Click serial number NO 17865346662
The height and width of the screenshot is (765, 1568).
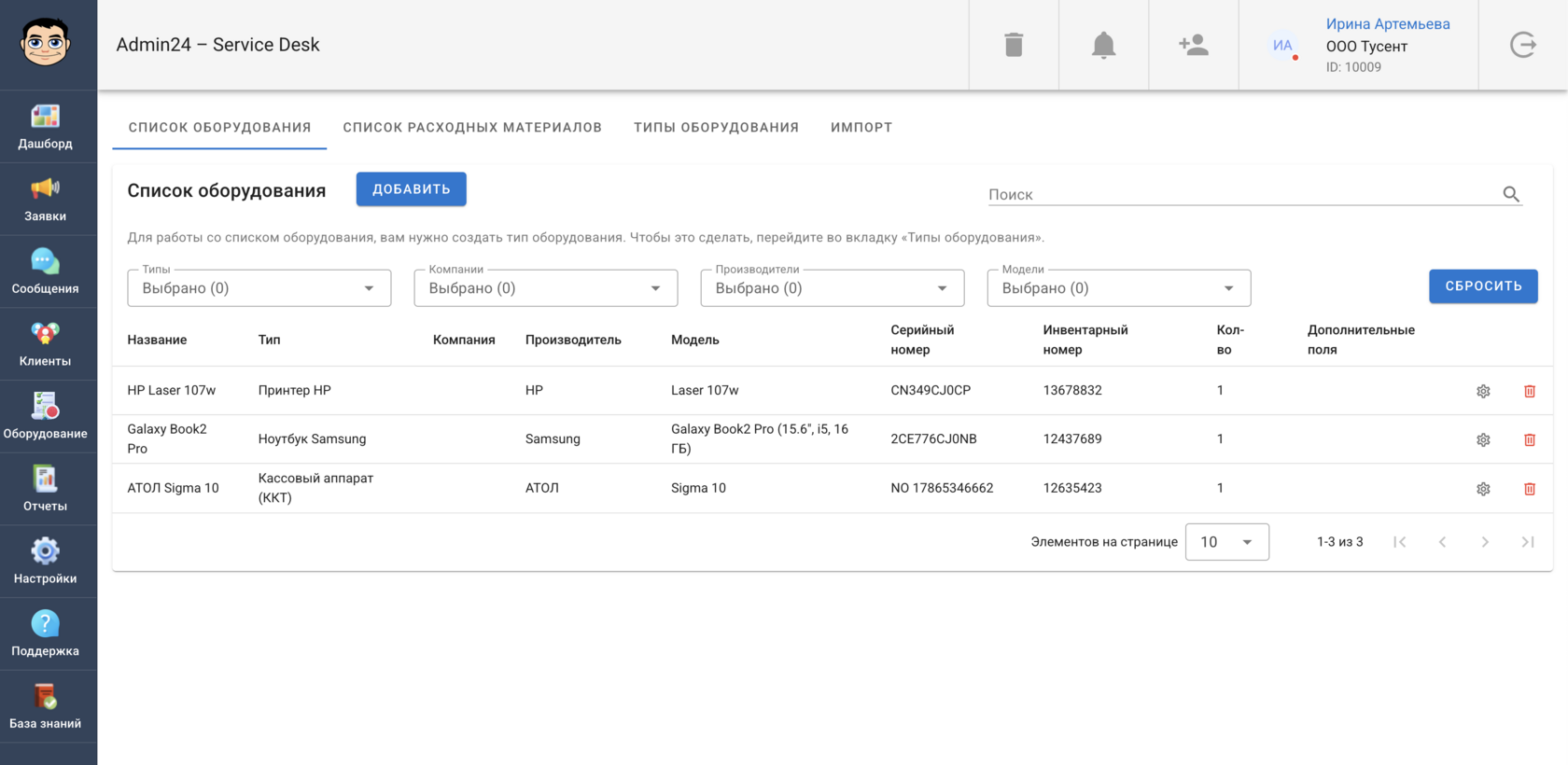[942, 488]
